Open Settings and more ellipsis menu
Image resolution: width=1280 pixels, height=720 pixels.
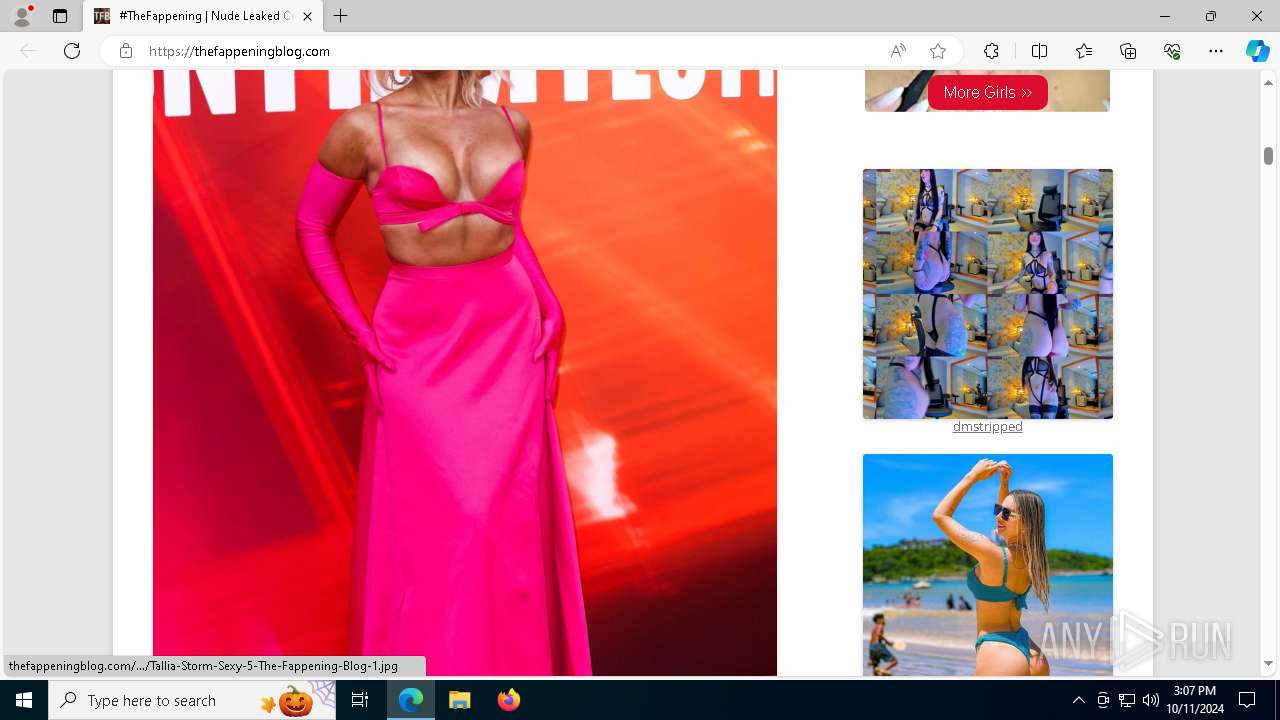coord(1216,51)
